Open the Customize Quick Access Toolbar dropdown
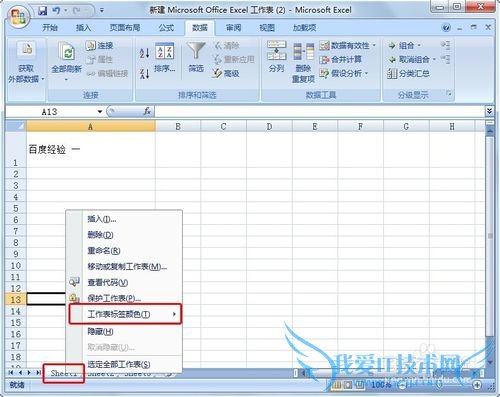This screenshot has width=500, height=397. [x=102, y=11]
